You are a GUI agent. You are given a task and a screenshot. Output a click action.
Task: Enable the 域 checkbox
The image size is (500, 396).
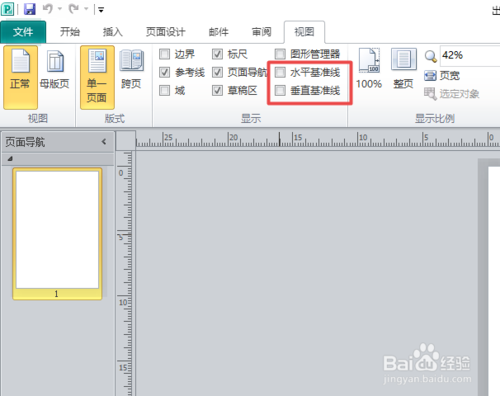(164, 90)
